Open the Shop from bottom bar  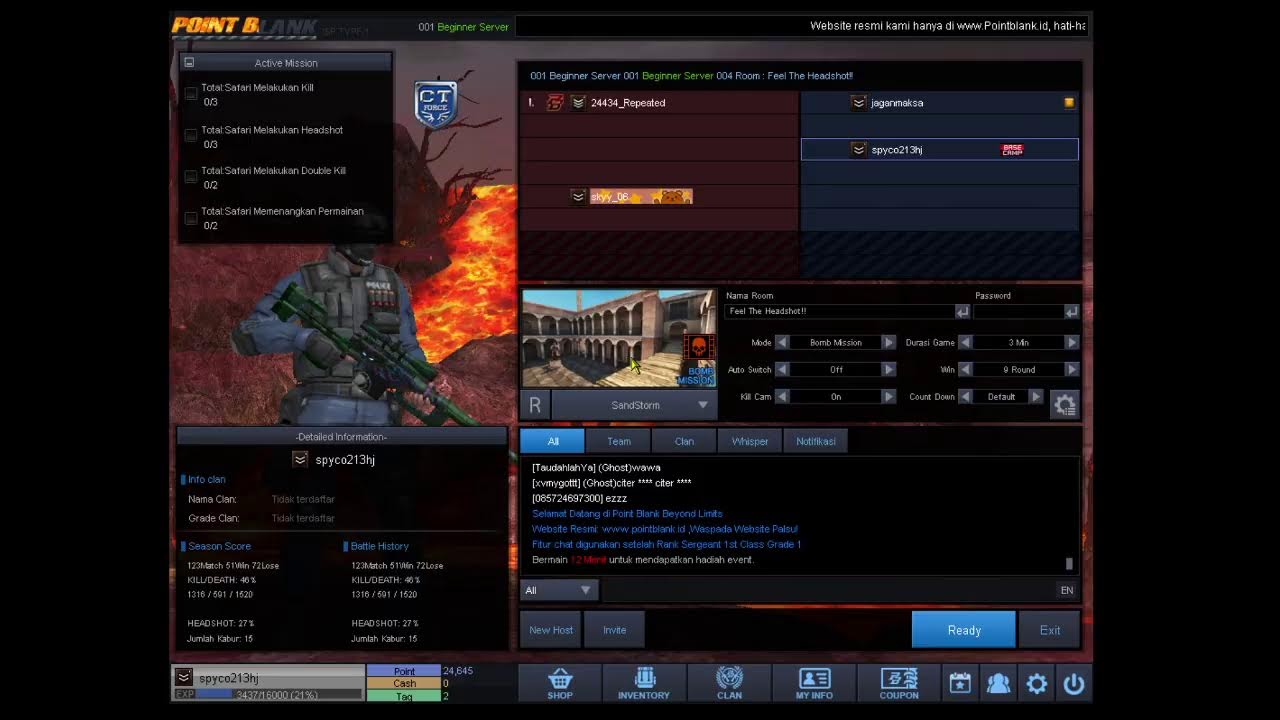[x=560, y=683]
